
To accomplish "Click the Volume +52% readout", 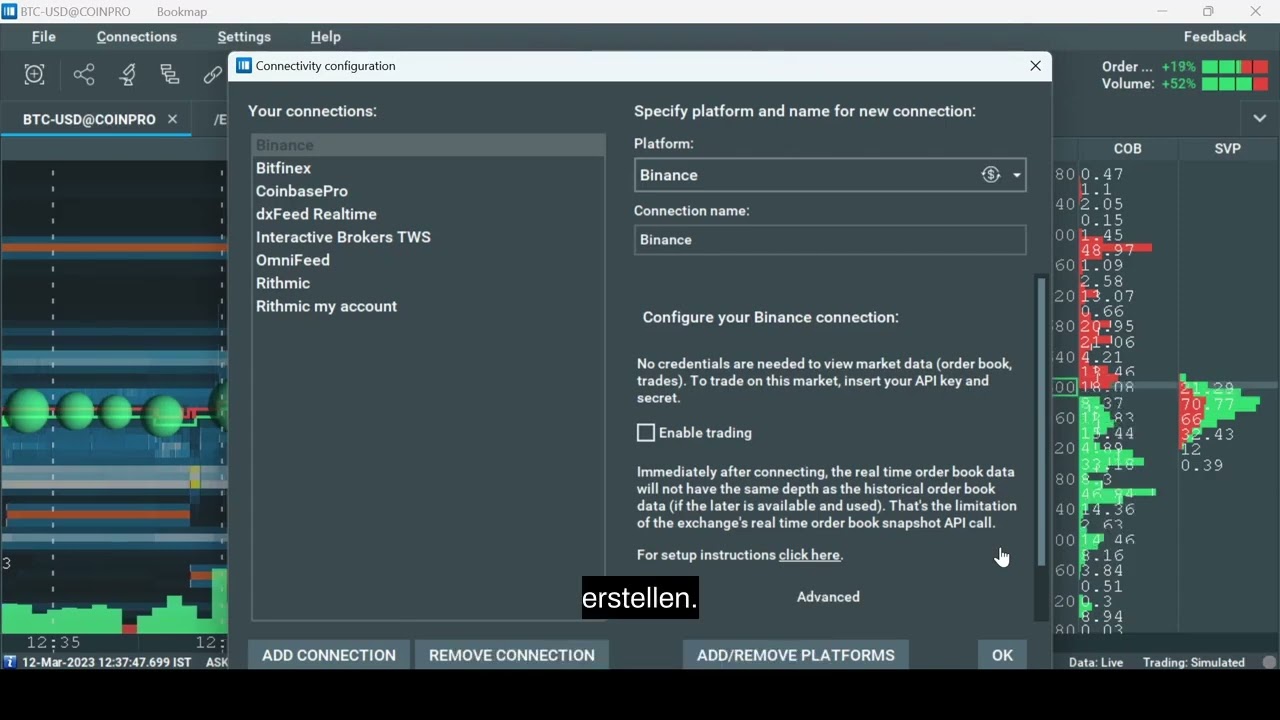I will tap(1149, 85).
